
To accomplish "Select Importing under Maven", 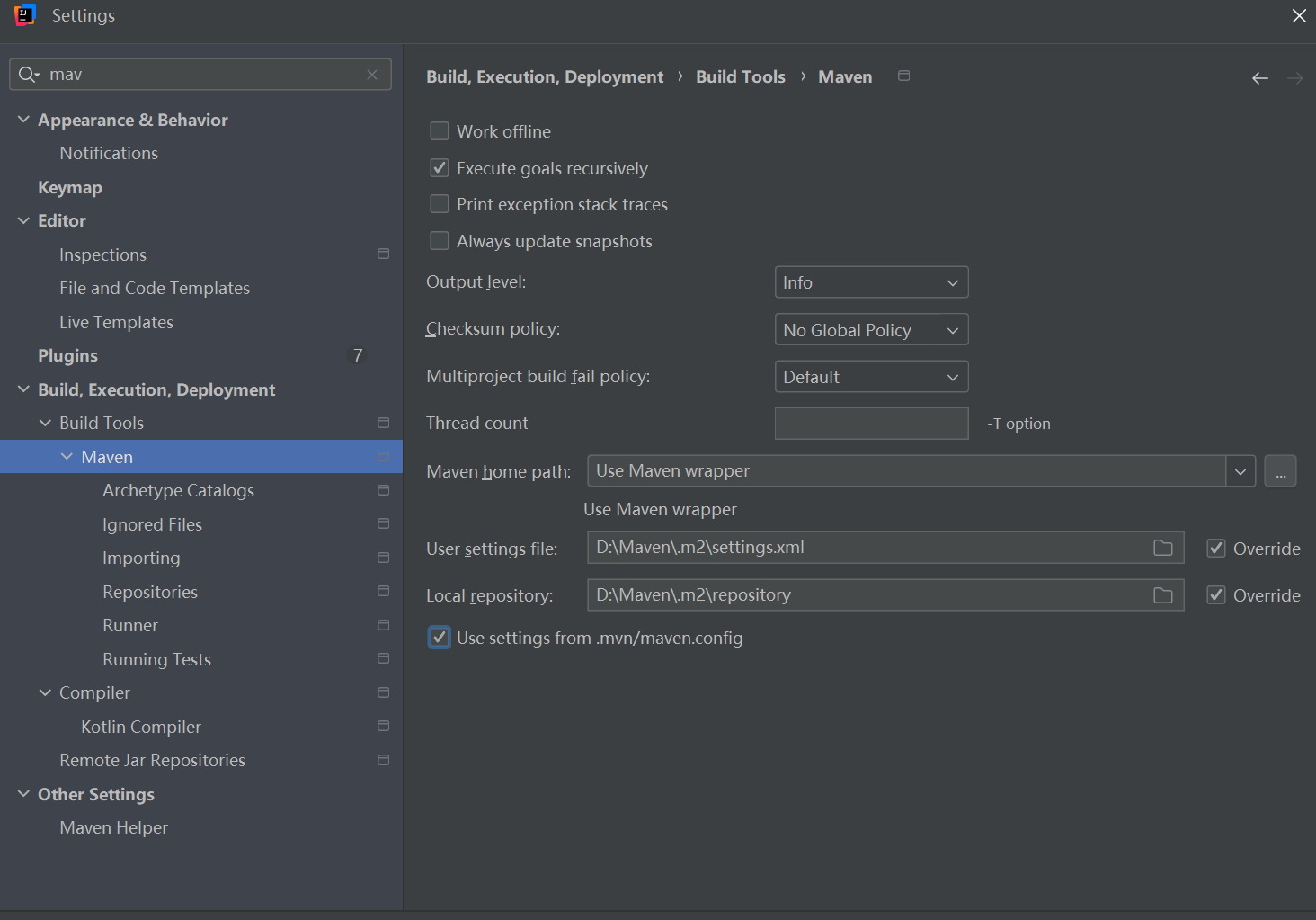I will pyautogui.click(x=141, y=558).
